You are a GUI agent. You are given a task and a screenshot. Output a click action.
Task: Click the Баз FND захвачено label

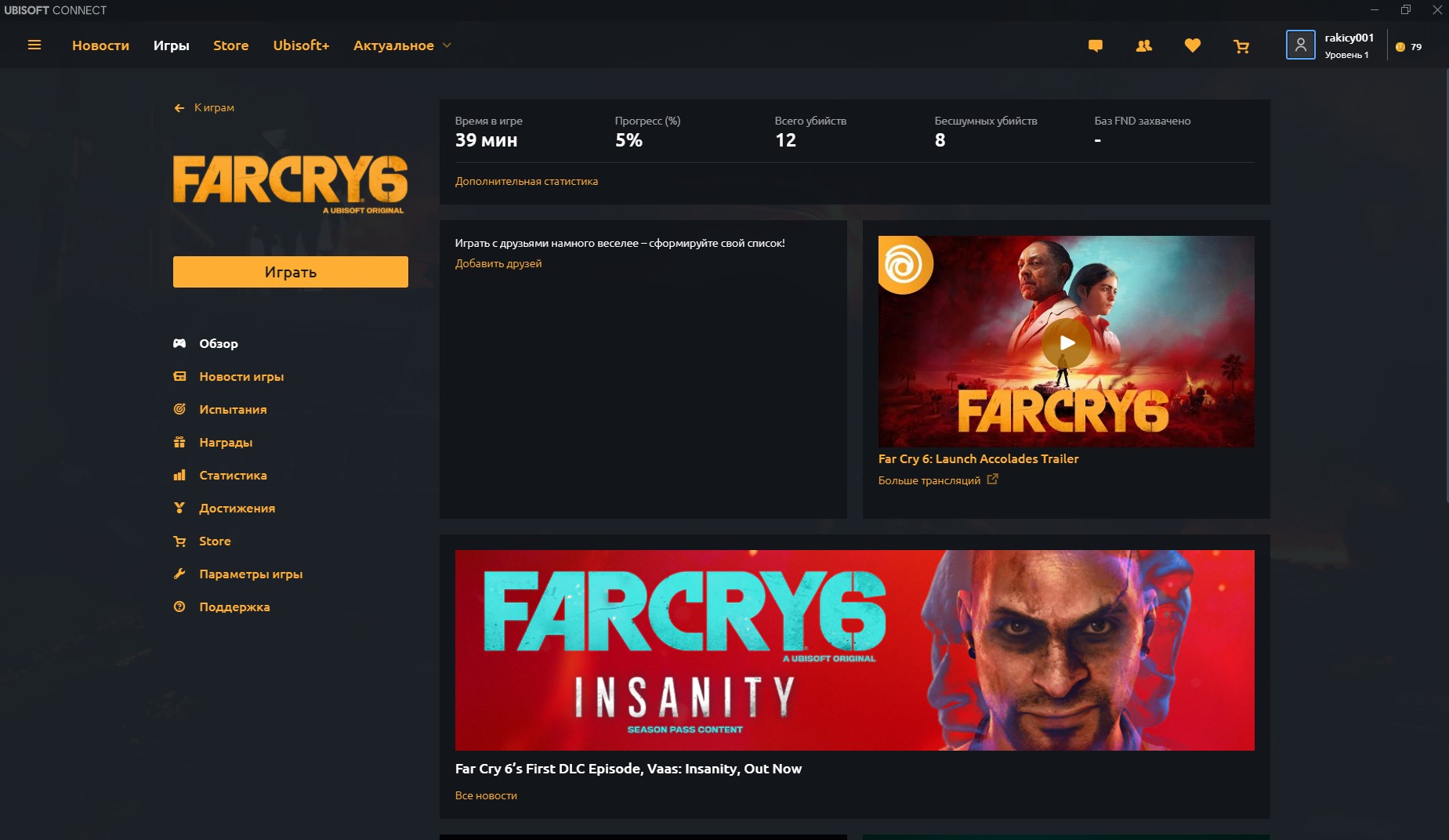click(x=1142, y=121)
